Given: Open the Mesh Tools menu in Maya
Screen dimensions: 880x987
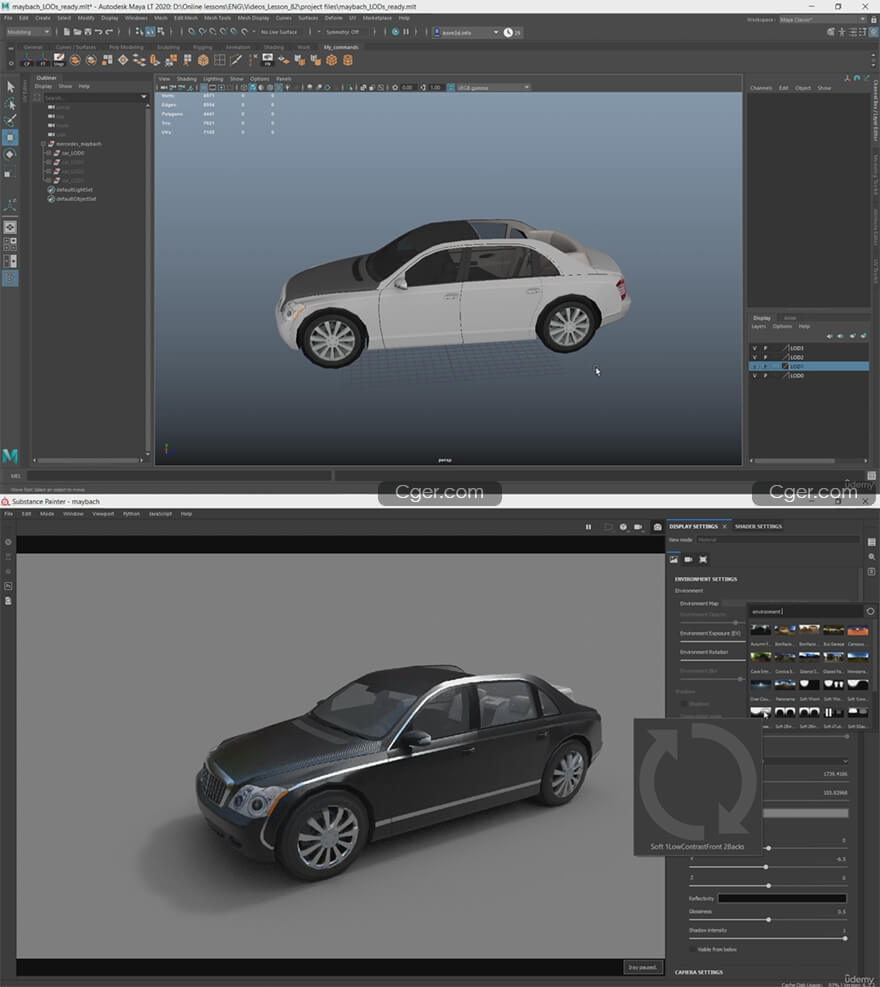Looking at the screenshot, I should click(x=217, y=18).
